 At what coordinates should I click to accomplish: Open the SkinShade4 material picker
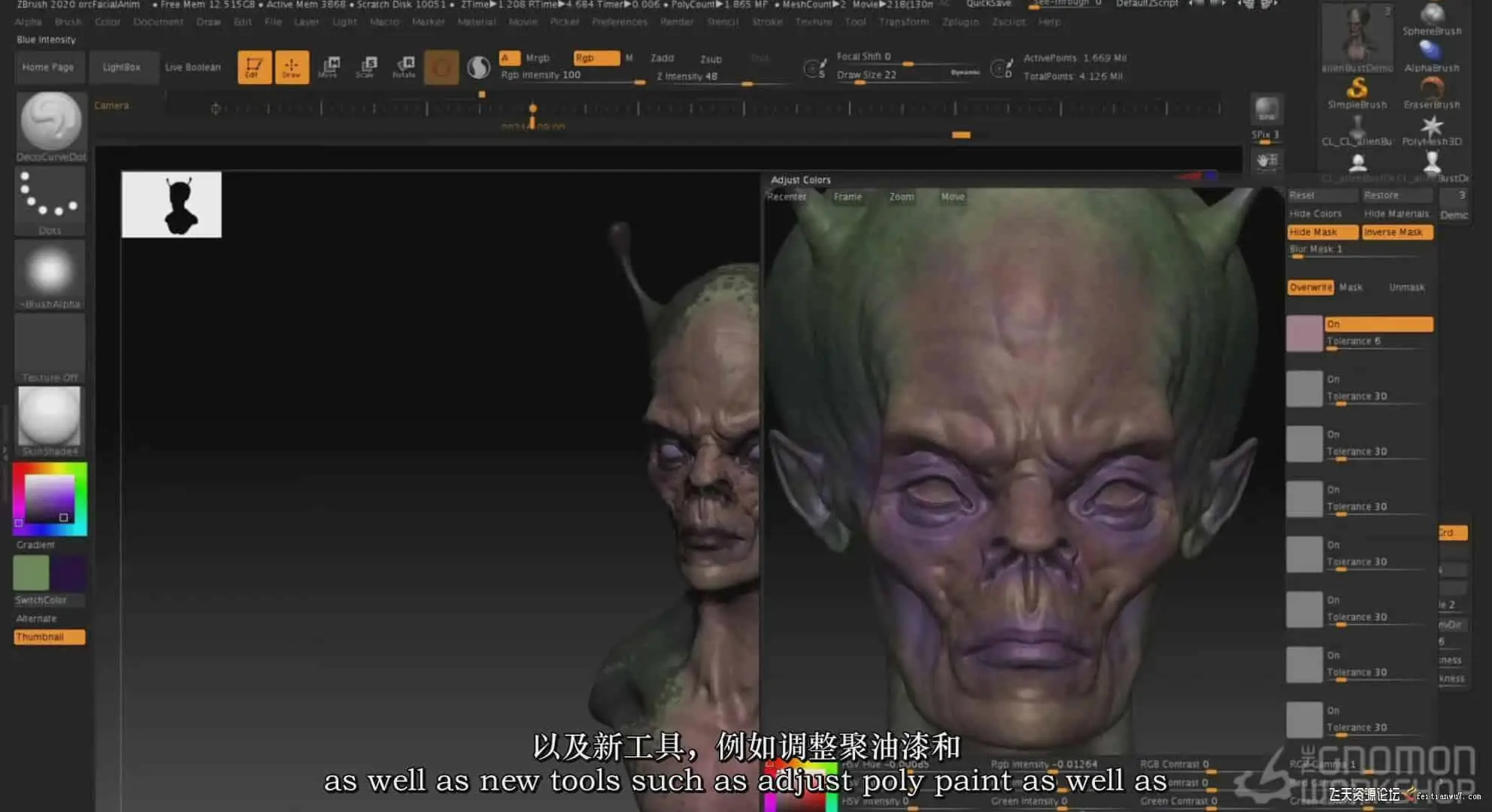50,416
